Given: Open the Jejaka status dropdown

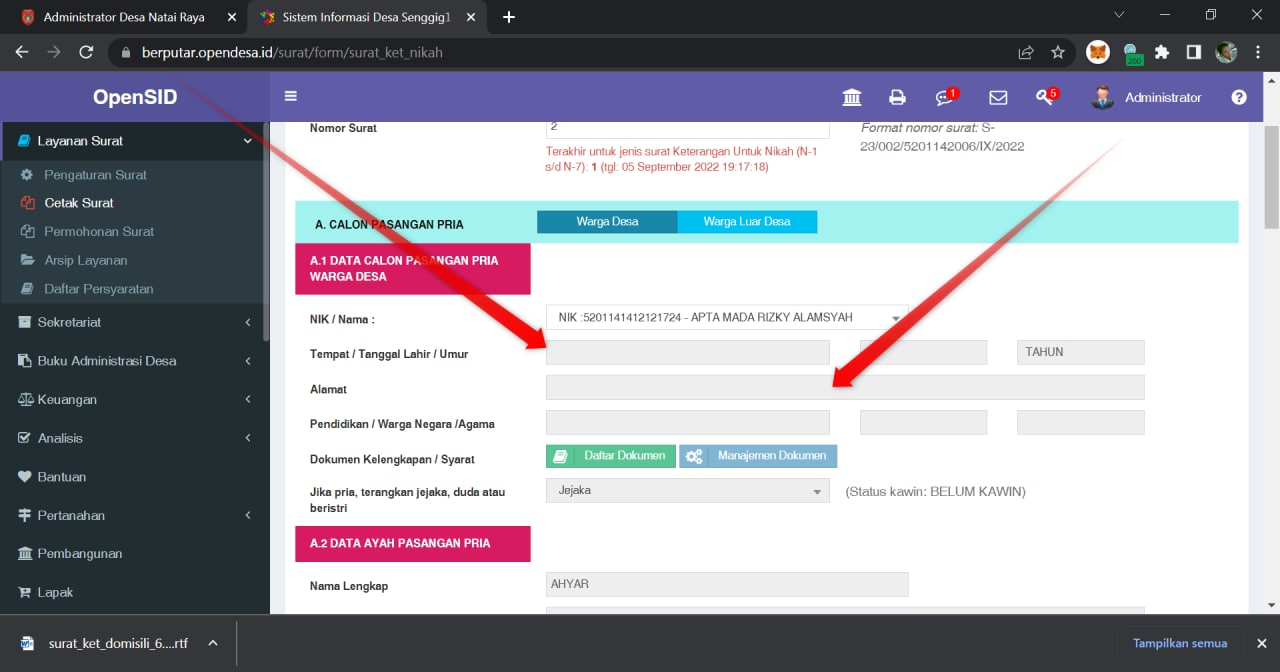Looking at the screenshot, I should pos(687,491).
